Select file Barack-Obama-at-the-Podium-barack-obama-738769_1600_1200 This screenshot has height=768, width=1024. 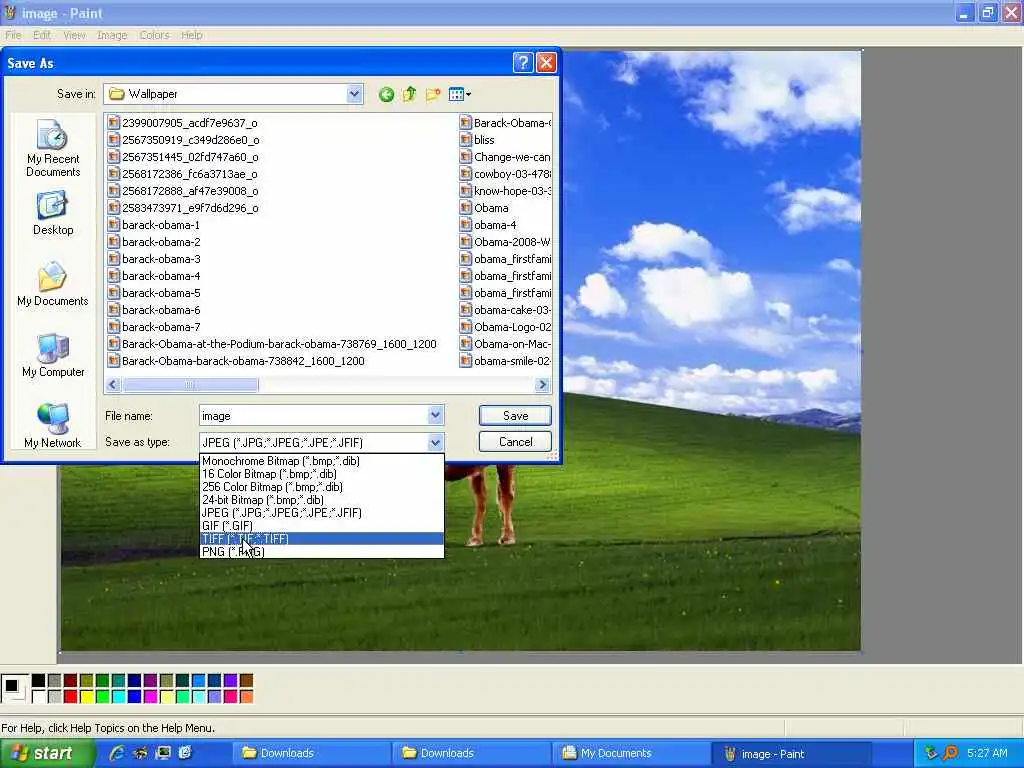pos(272,344)
